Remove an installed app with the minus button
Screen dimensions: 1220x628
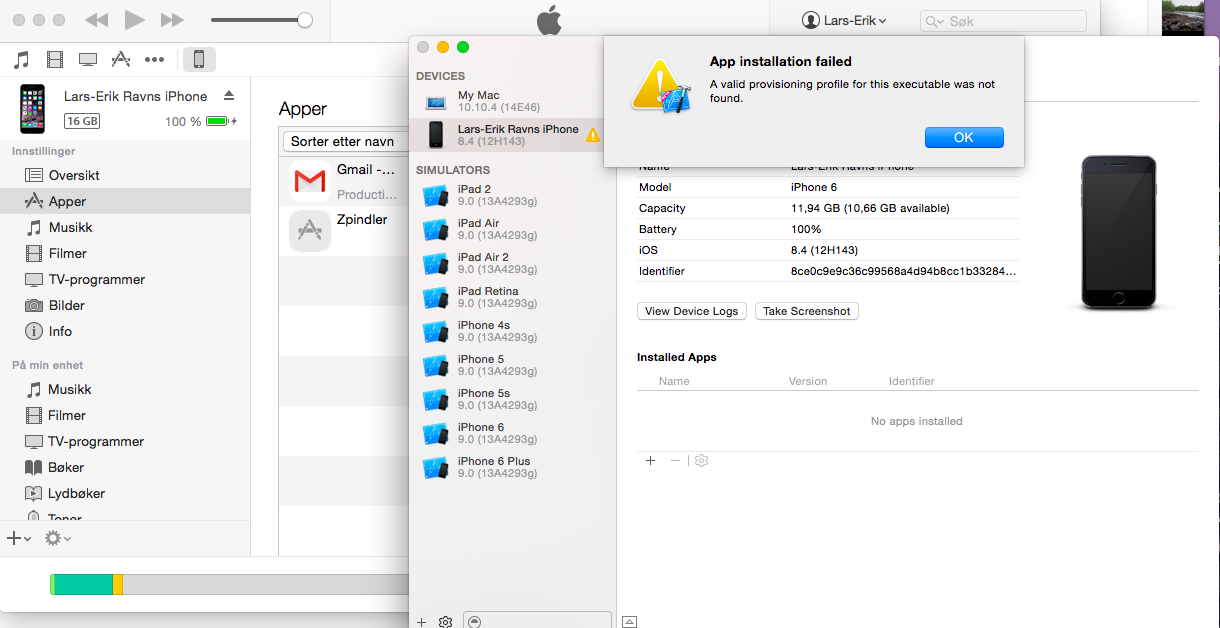(675, 460)
